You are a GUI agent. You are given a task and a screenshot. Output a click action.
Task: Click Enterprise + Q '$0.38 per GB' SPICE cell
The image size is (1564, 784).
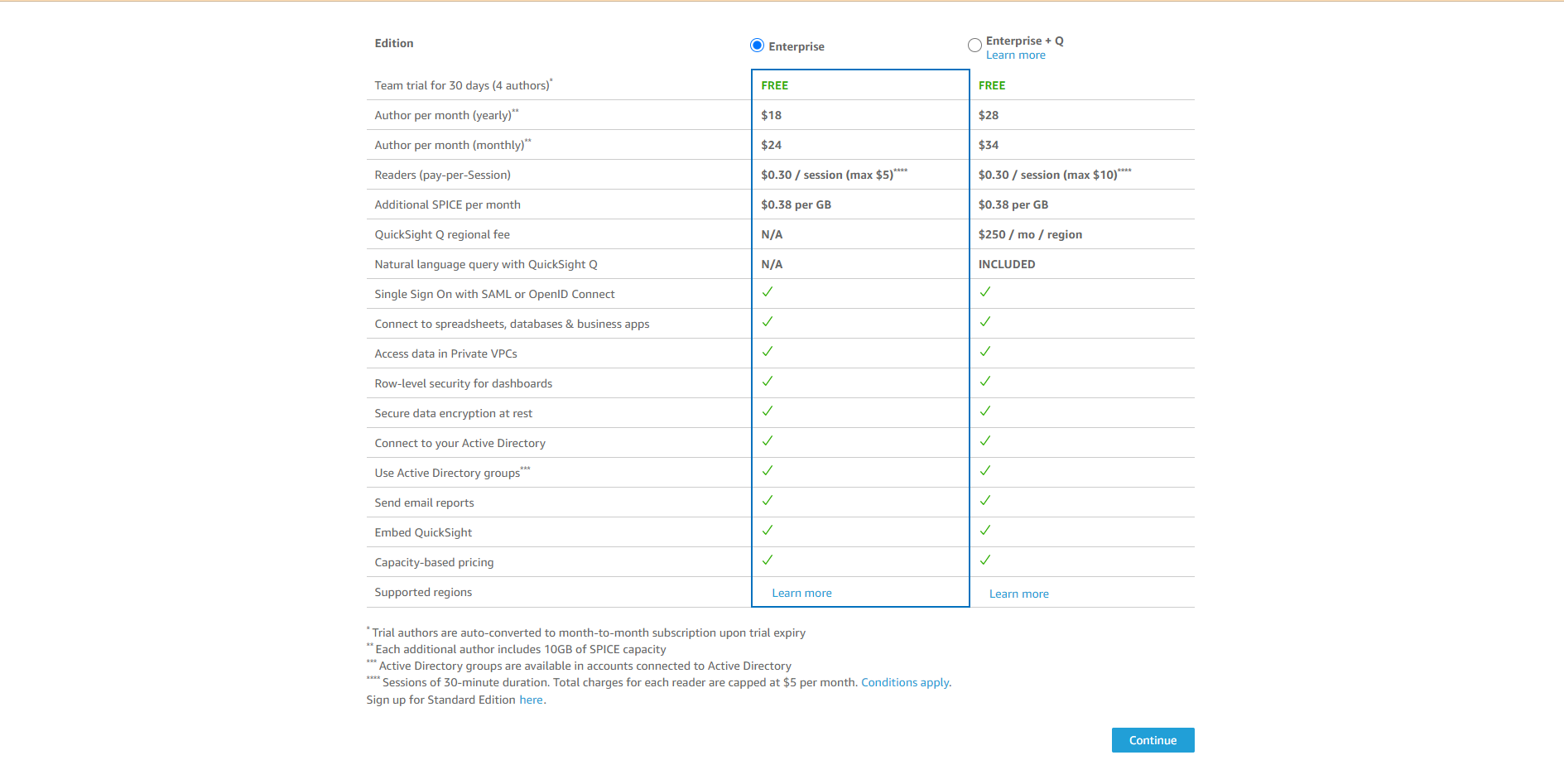[x=1013, y=204]
